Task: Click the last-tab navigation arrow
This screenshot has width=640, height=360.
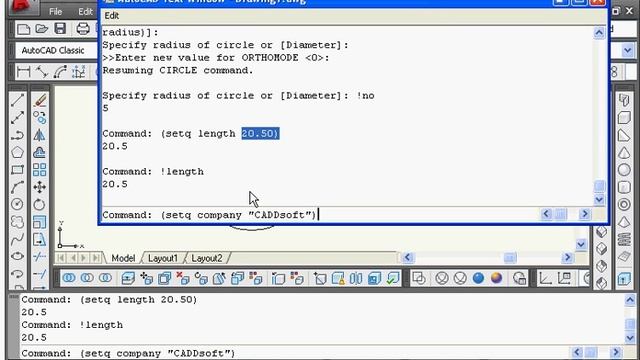Action: pos(96,258)
